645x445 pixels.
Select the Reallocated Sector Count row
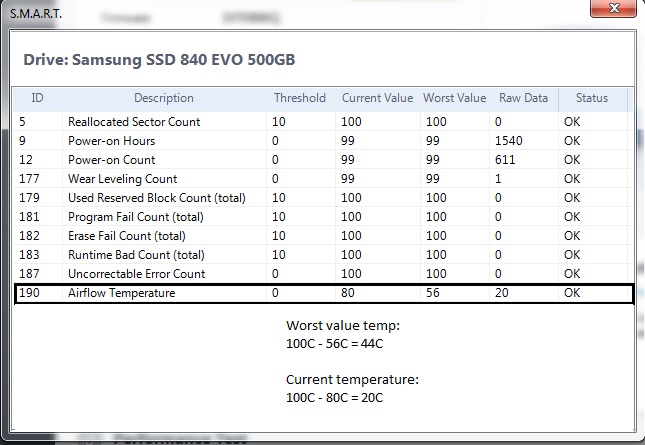pyautogui.click(x=322, y=122)
